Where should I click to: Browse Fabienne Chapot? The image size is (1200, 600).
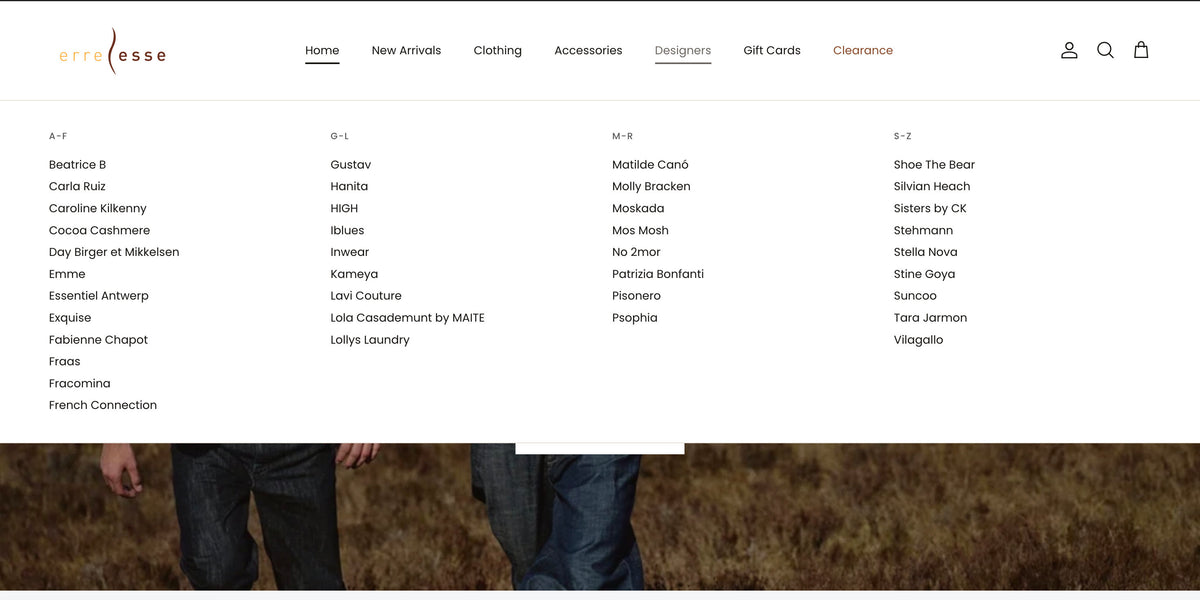98,340
